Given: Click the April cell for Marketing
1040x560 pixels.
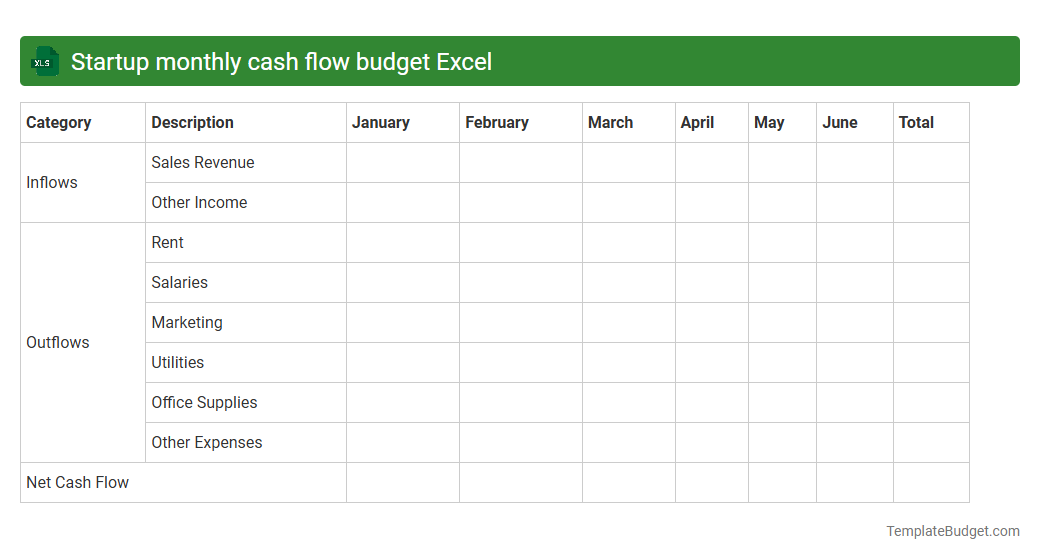Looking at the screenshot, I should [x=712, y=322].
